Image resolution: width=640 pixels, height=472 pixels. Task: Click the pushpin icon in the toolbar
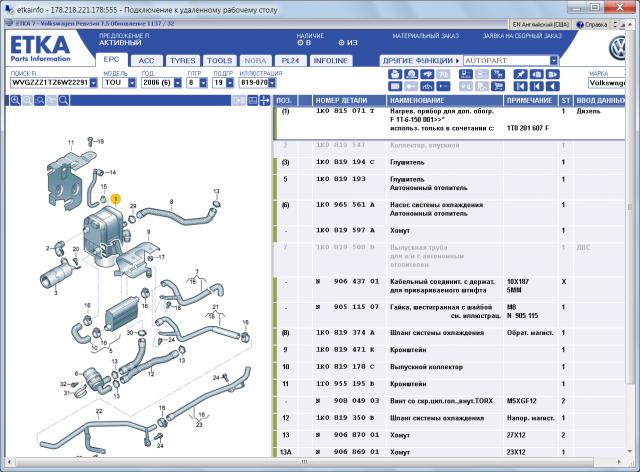(520, 74)
